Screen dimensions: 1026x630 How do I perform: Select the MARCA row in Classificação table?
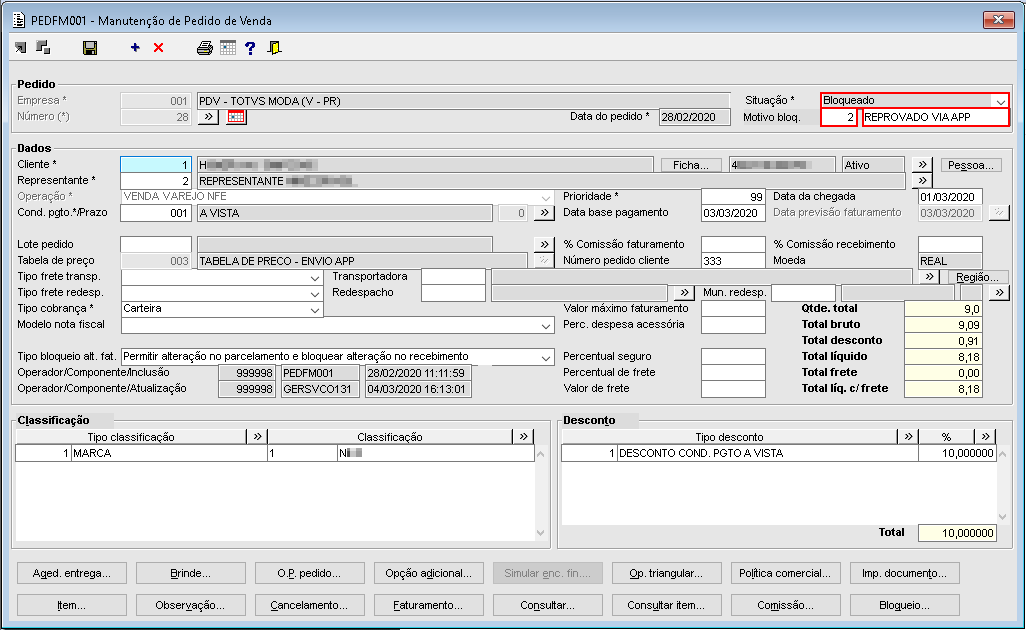[275, 453]
